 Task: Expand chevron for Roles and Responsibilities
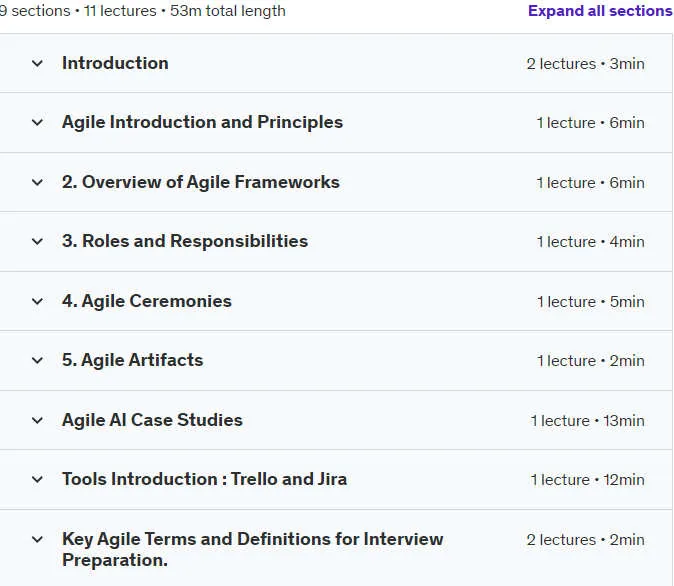pos(37,242)
